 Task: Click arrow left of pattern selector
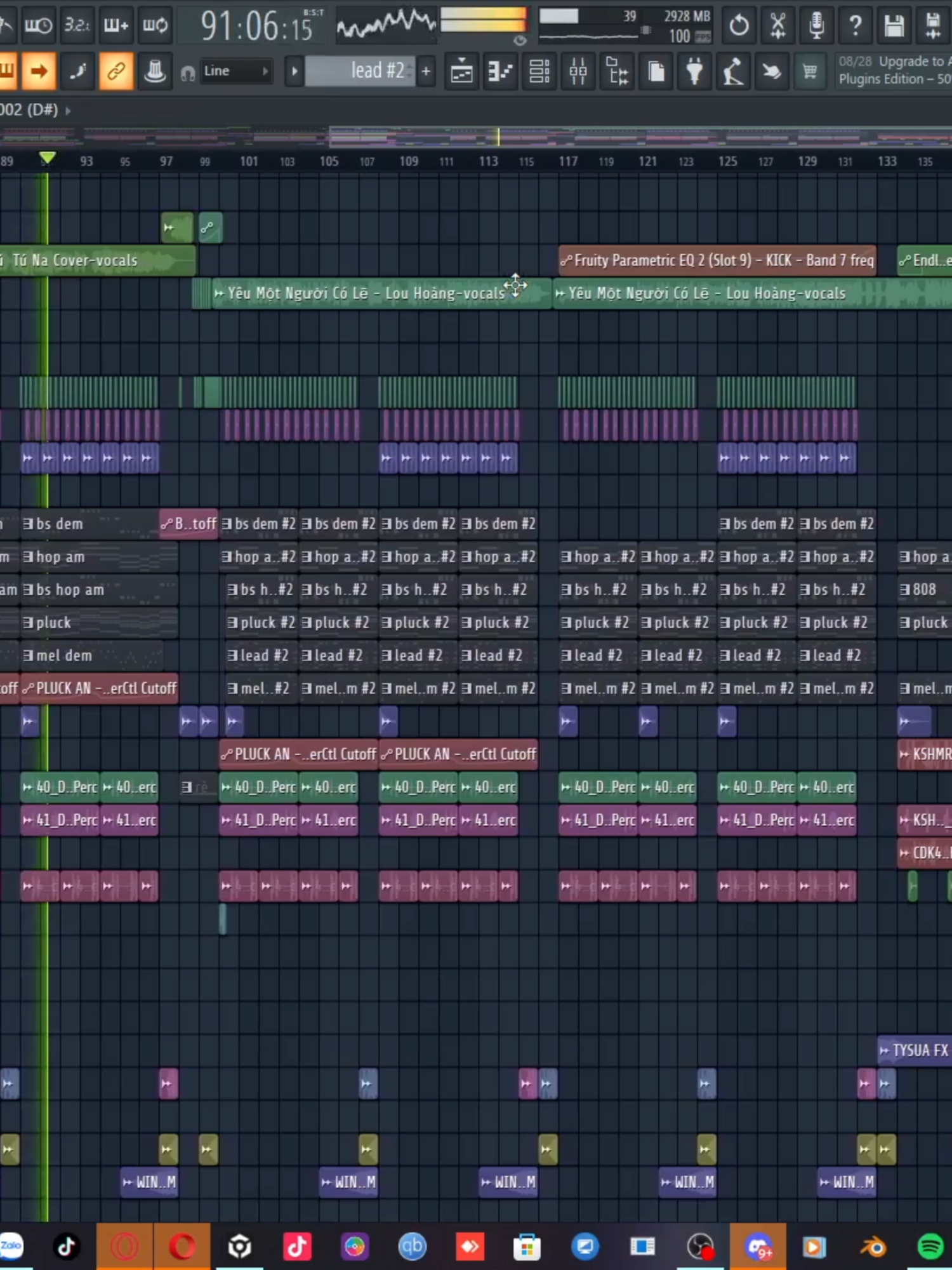click(294, 71)
